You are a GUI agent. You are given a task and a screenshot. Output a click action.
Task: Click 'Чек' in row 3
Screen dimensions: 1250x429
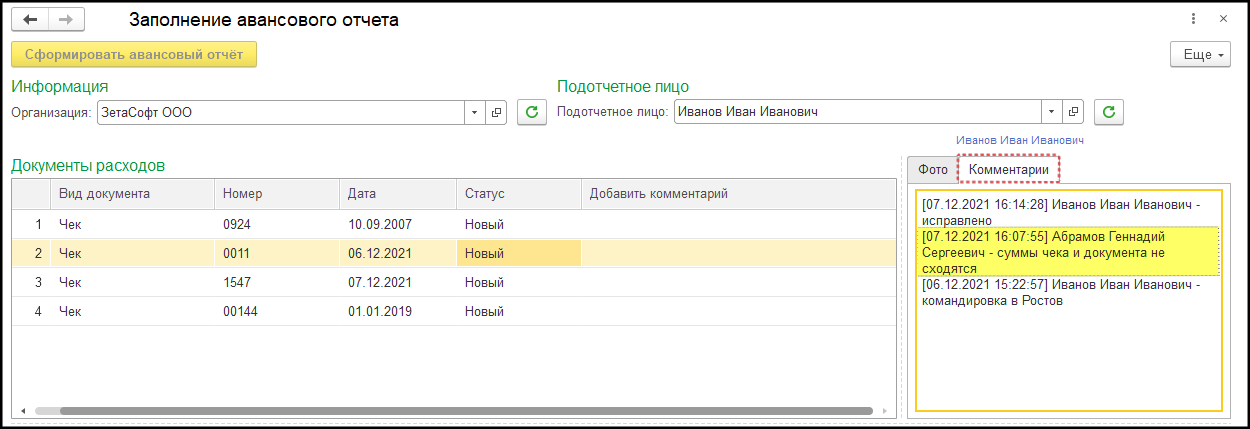pyautogui.click(x=133, y=283)
